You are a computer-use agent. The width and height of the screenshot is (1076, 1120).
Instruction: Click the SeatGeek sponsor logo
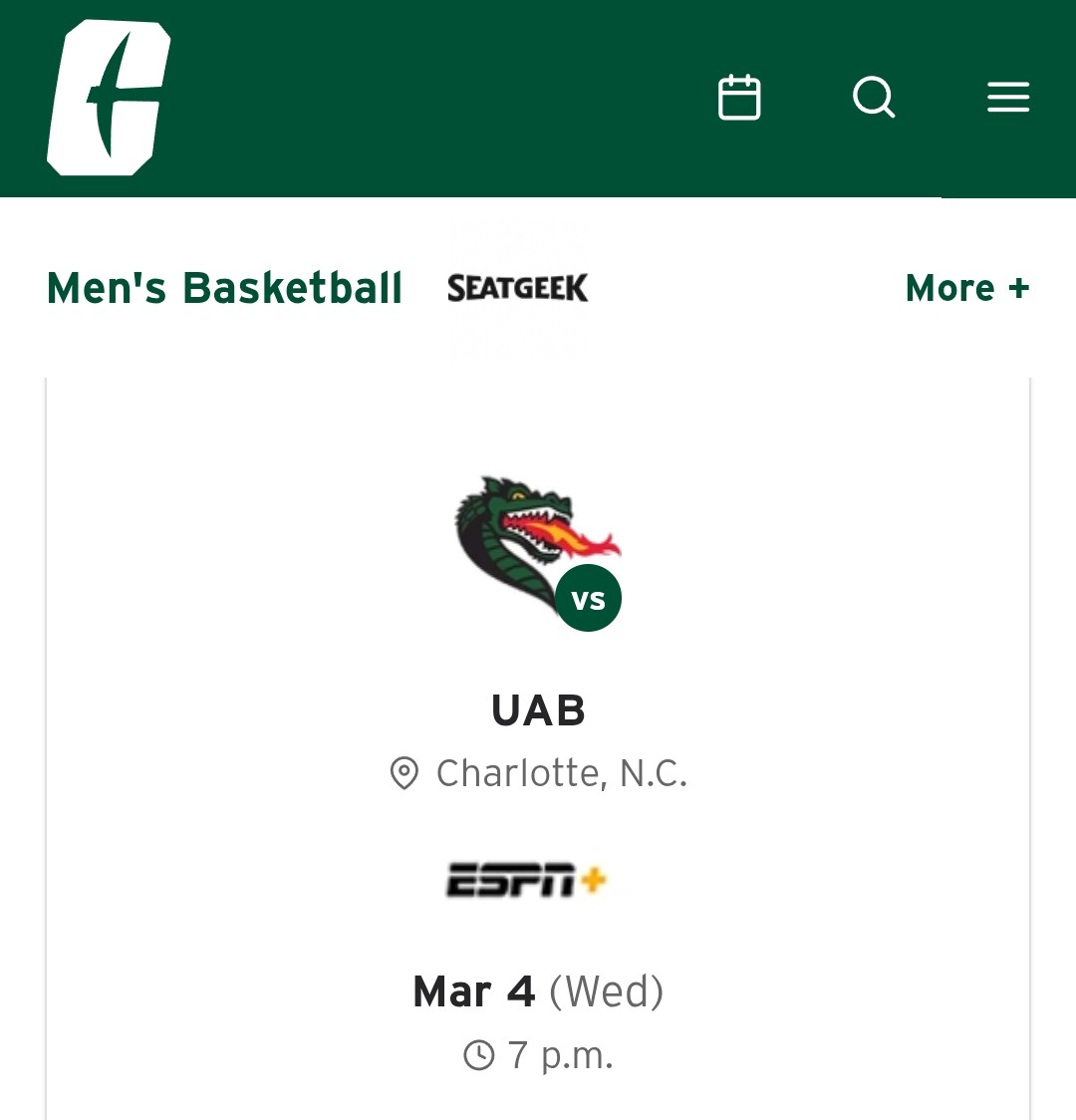pos(518,288)
